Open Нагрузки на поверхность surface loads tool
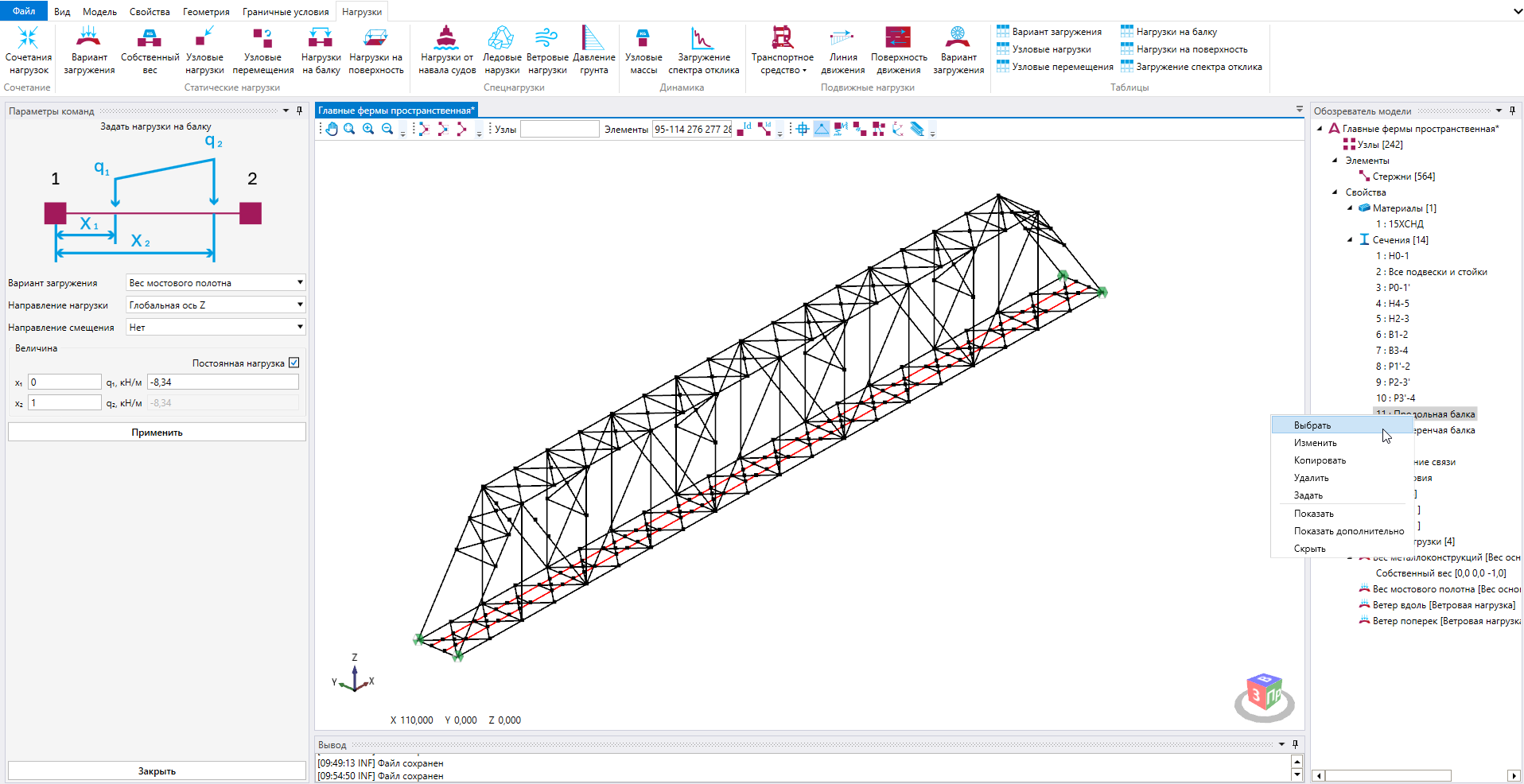This screenshot has height=784, width=1524. (375, 50)
